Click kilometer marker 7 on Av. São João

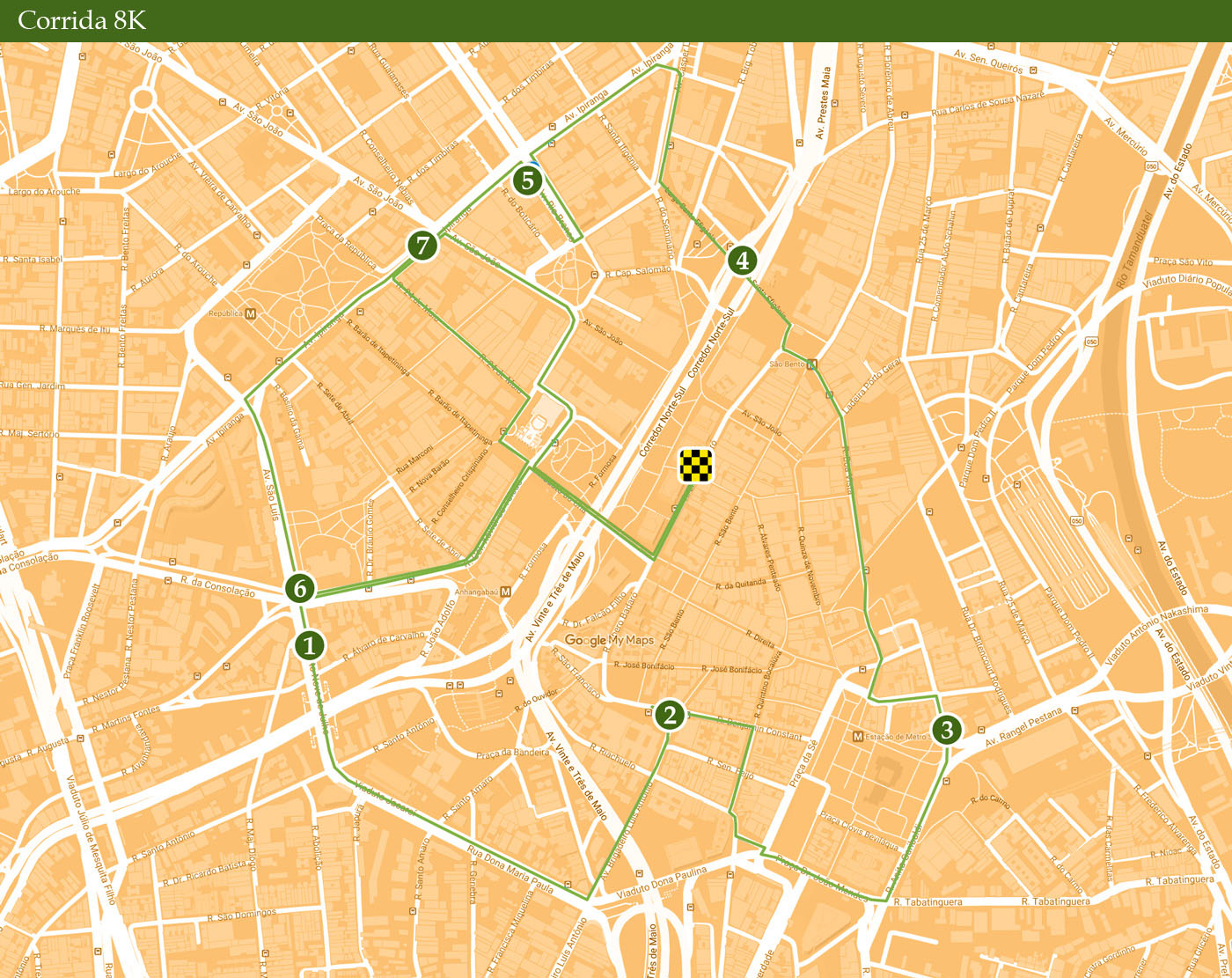[422, 245]
